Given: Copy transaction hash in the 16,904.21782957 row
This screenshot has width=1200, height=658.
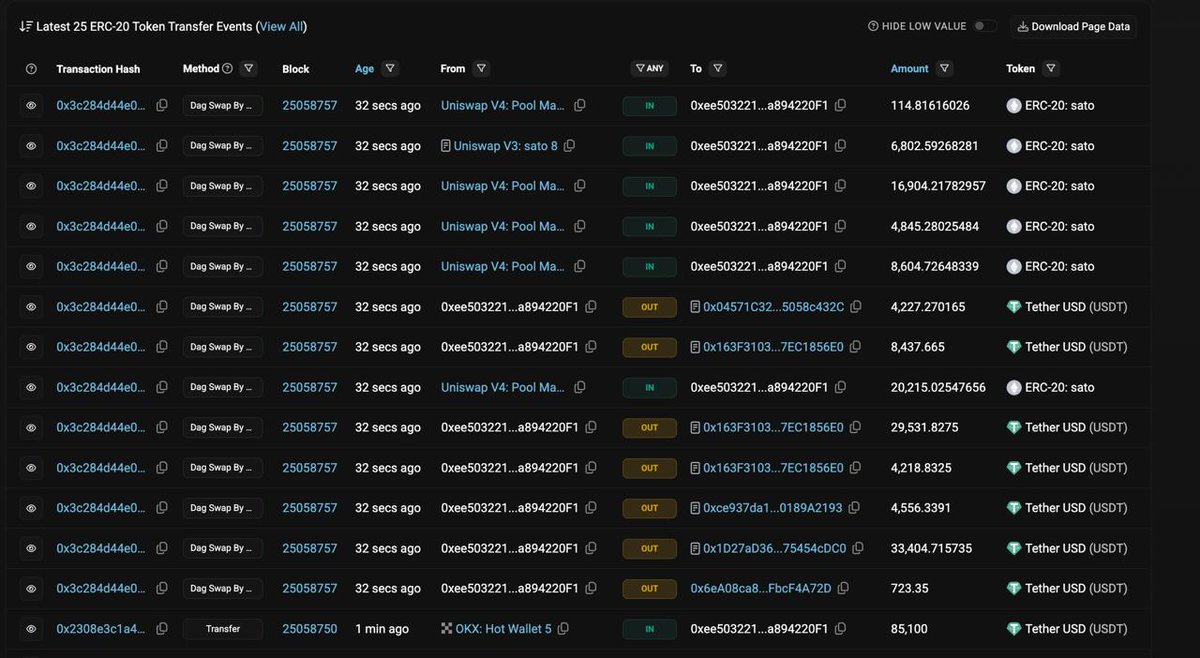Looking at the screenshot, I should (162, 186).
